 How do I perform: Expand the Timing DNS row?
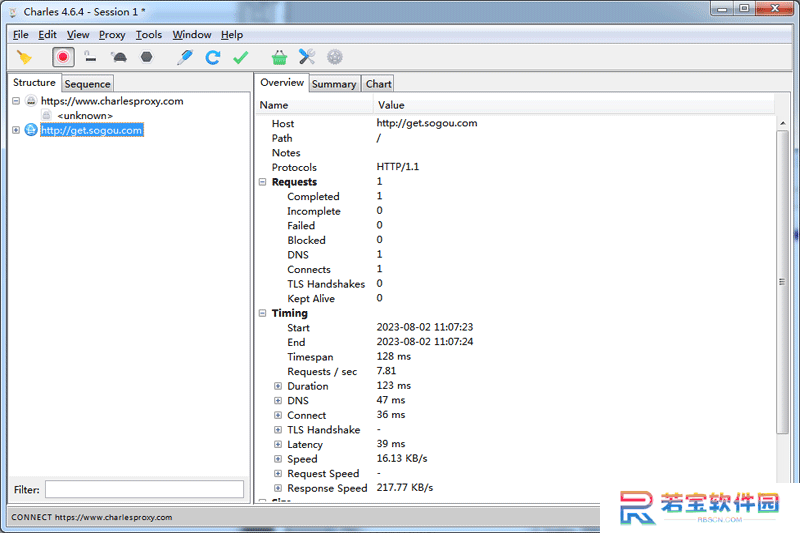pos(278,400)
